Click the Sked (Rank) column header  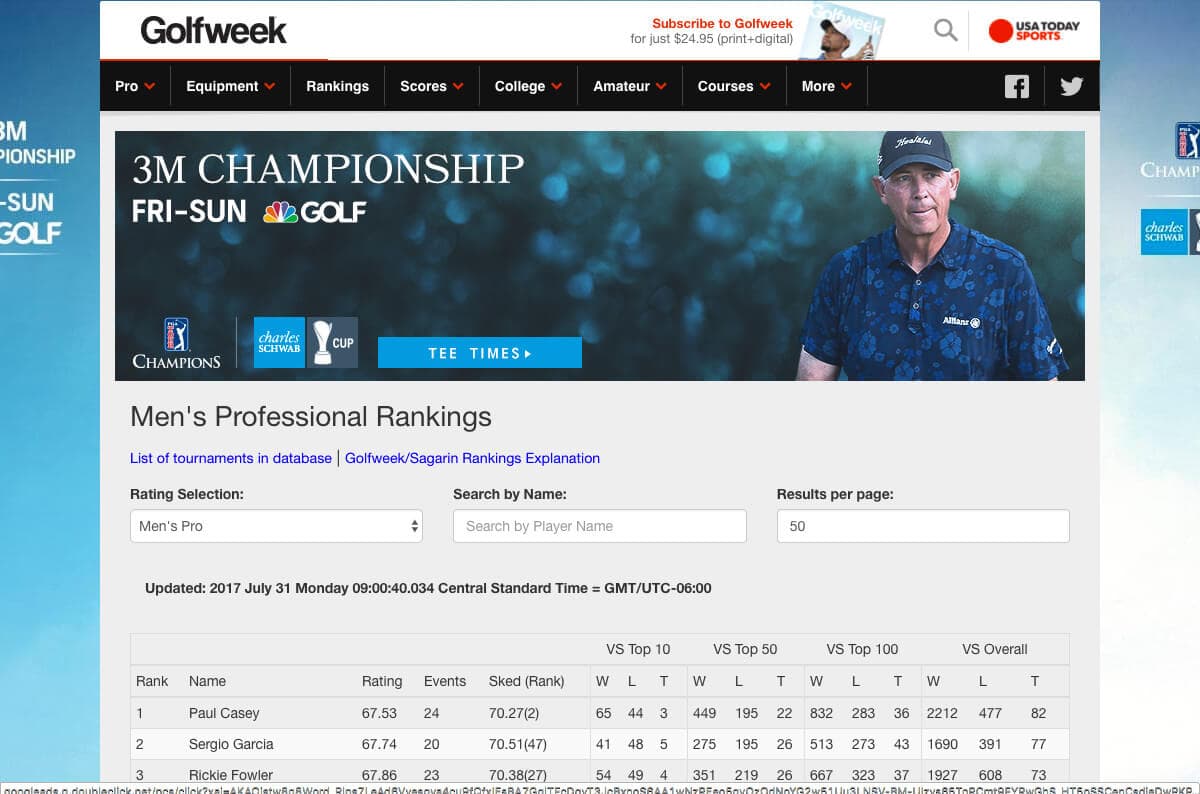(527, 681)
